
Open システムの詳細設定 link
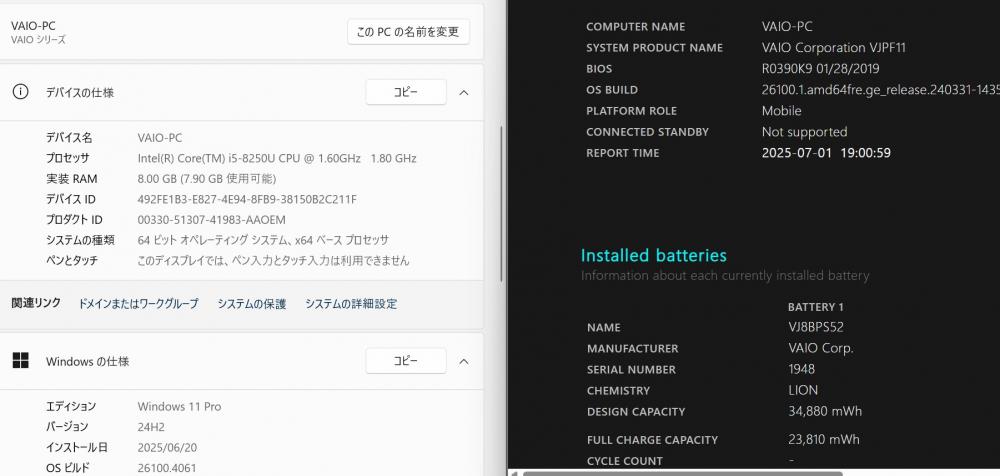pyautogui.click(x=351, y=304)
